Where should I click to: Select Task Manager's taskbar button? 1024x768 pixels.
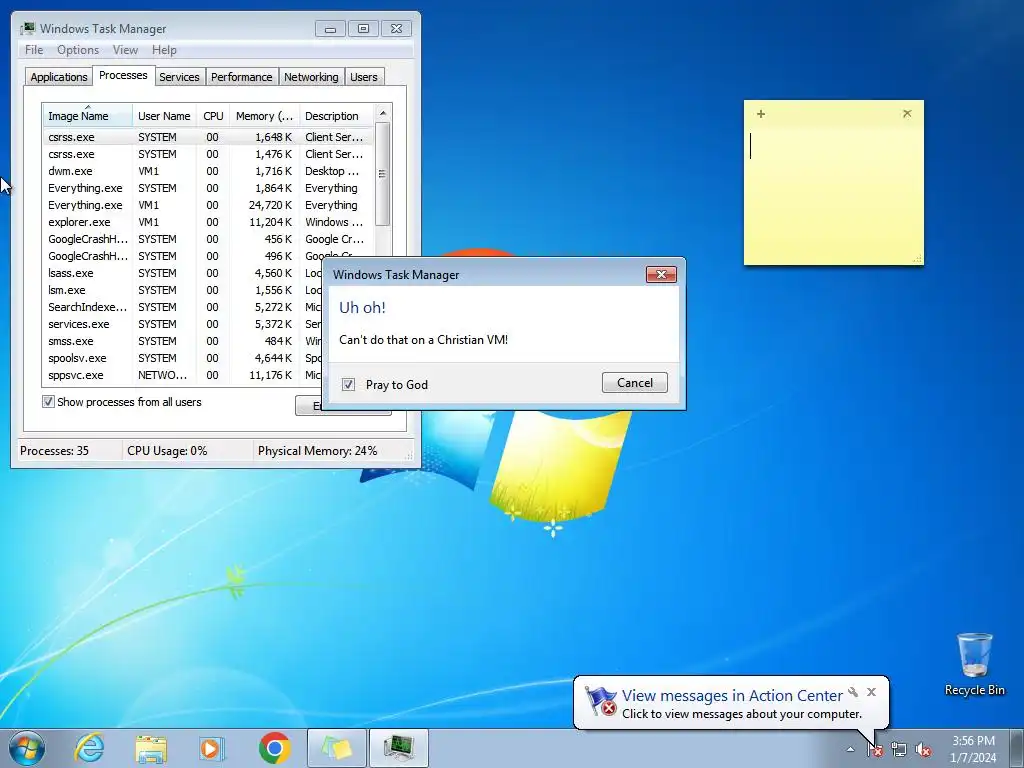399,748
